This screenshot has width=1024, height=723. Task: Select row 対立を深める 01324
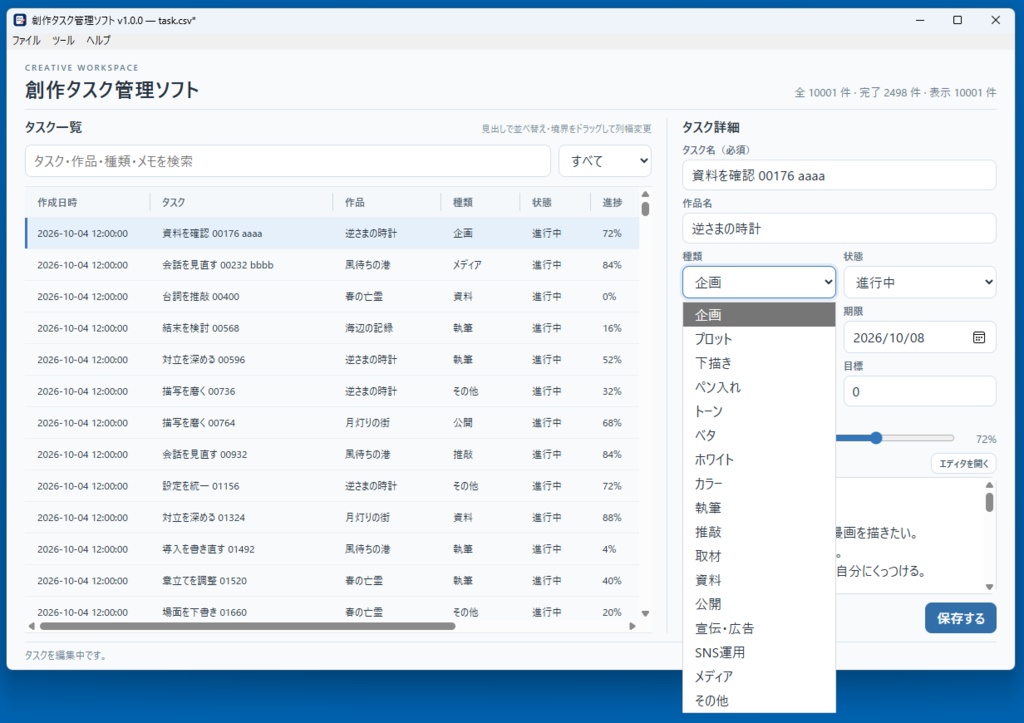(332, 517)
